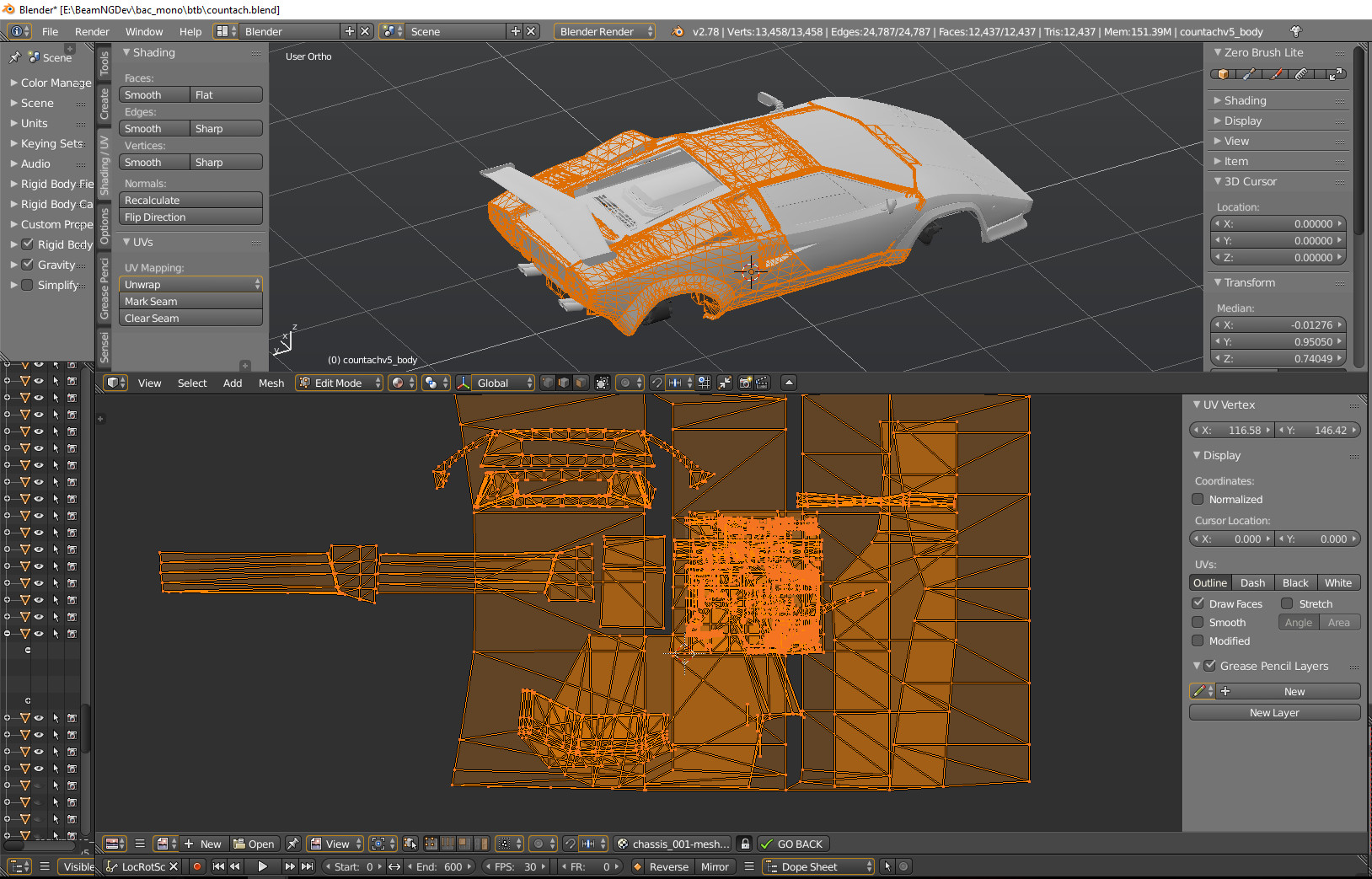Click the edge select mode icon in 3D header
The width and height of the screenshot is (1372, 879).
pos(564,383)
